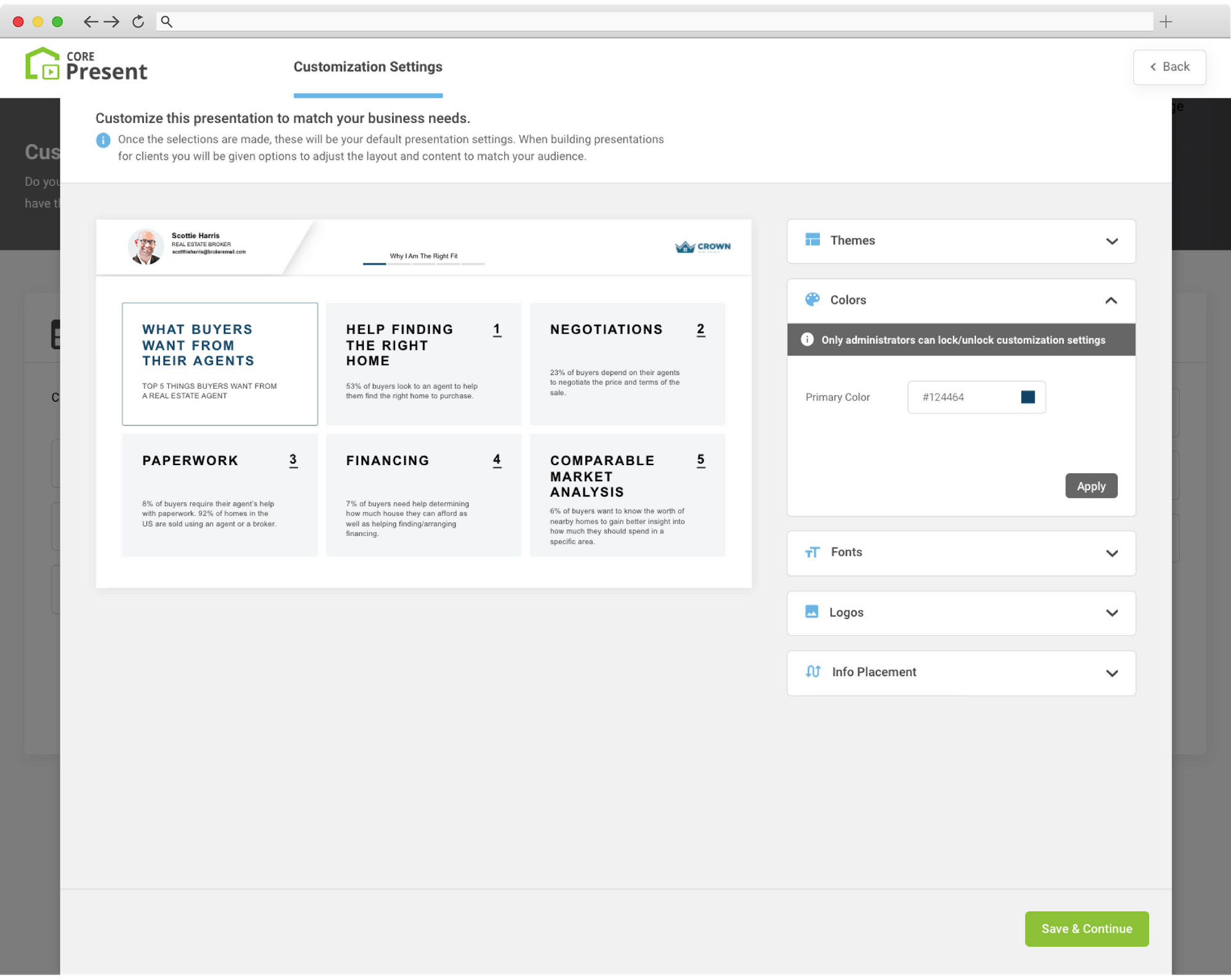Click the Info Placement panel icon
Screen dimensions: 1231x980
(x=812, y=672)
